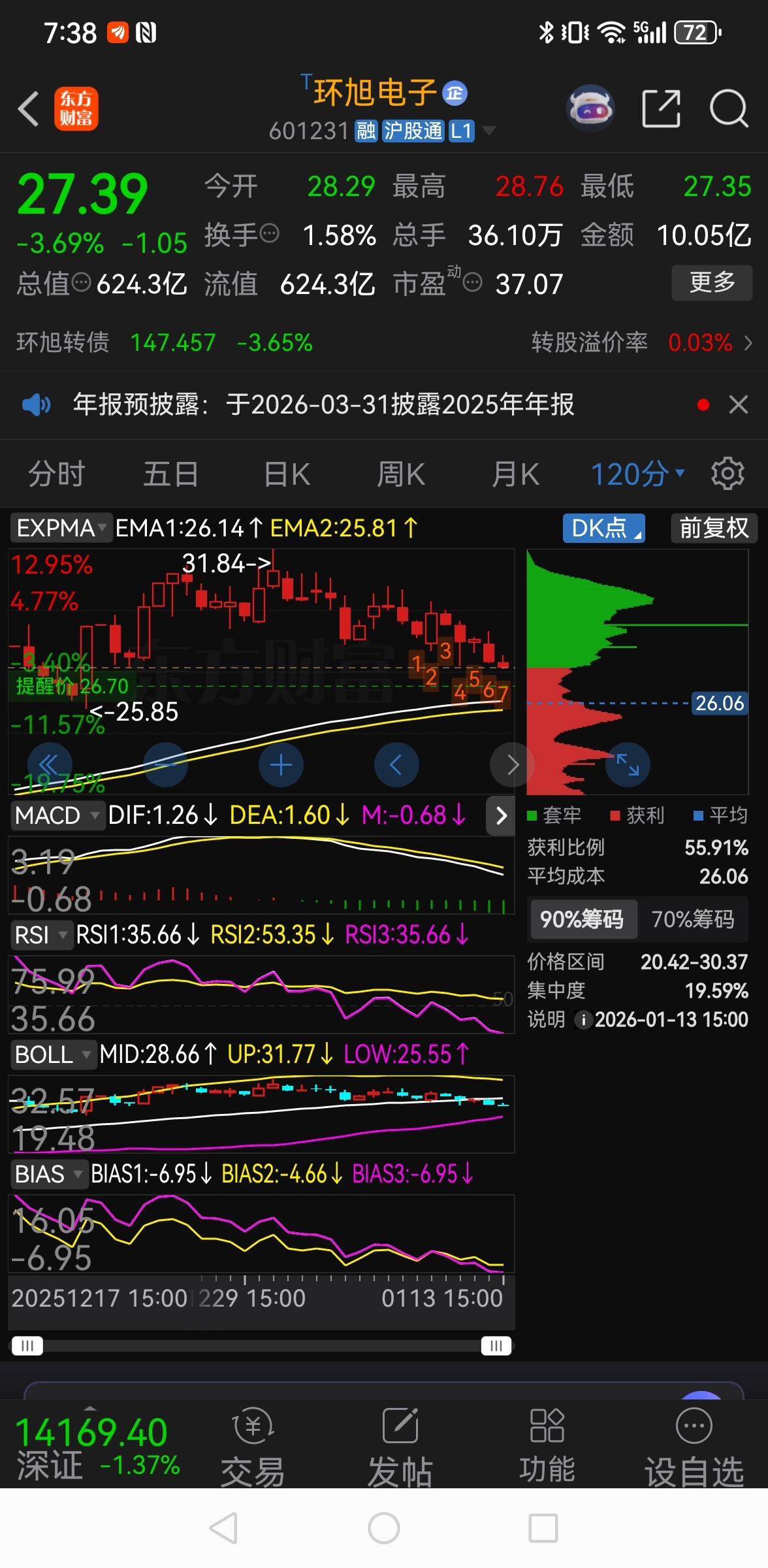Image resolution: width=768 pixels, height=1568 pixels.
Task: Zoom in chart with plus button
Action: tap(281, 764)
